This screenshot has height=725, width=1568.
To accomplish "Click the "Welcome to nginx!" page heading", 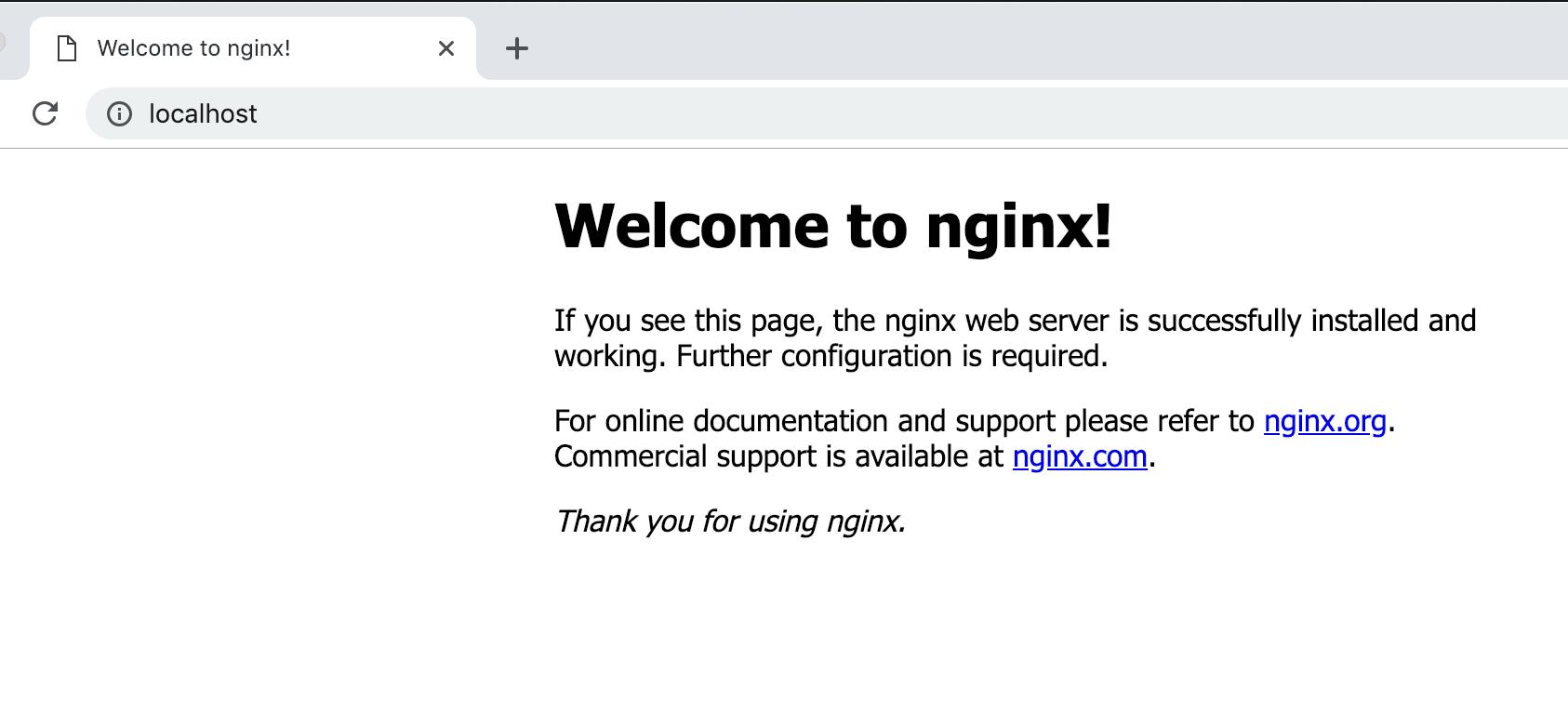I will point(832,226).
